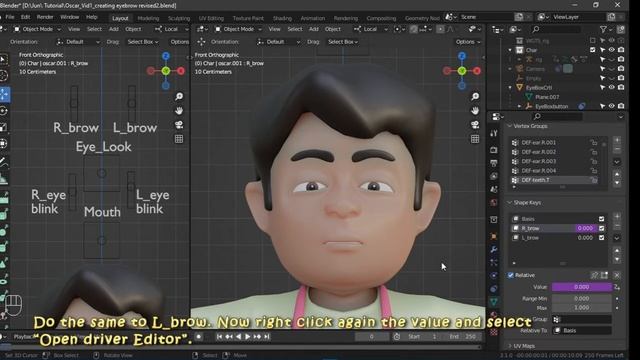Image resolution: width=640 pixels, height=360 pixels.
Task: Click the R_brow purple value field in list
Action: 585,228
